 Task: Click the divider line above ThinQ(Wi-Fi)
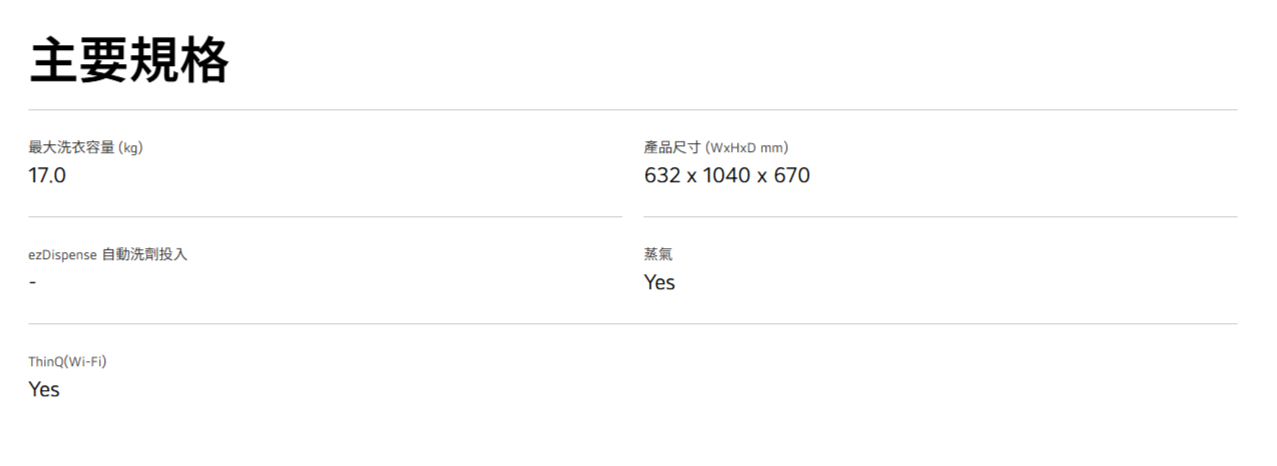coord(632,323)
